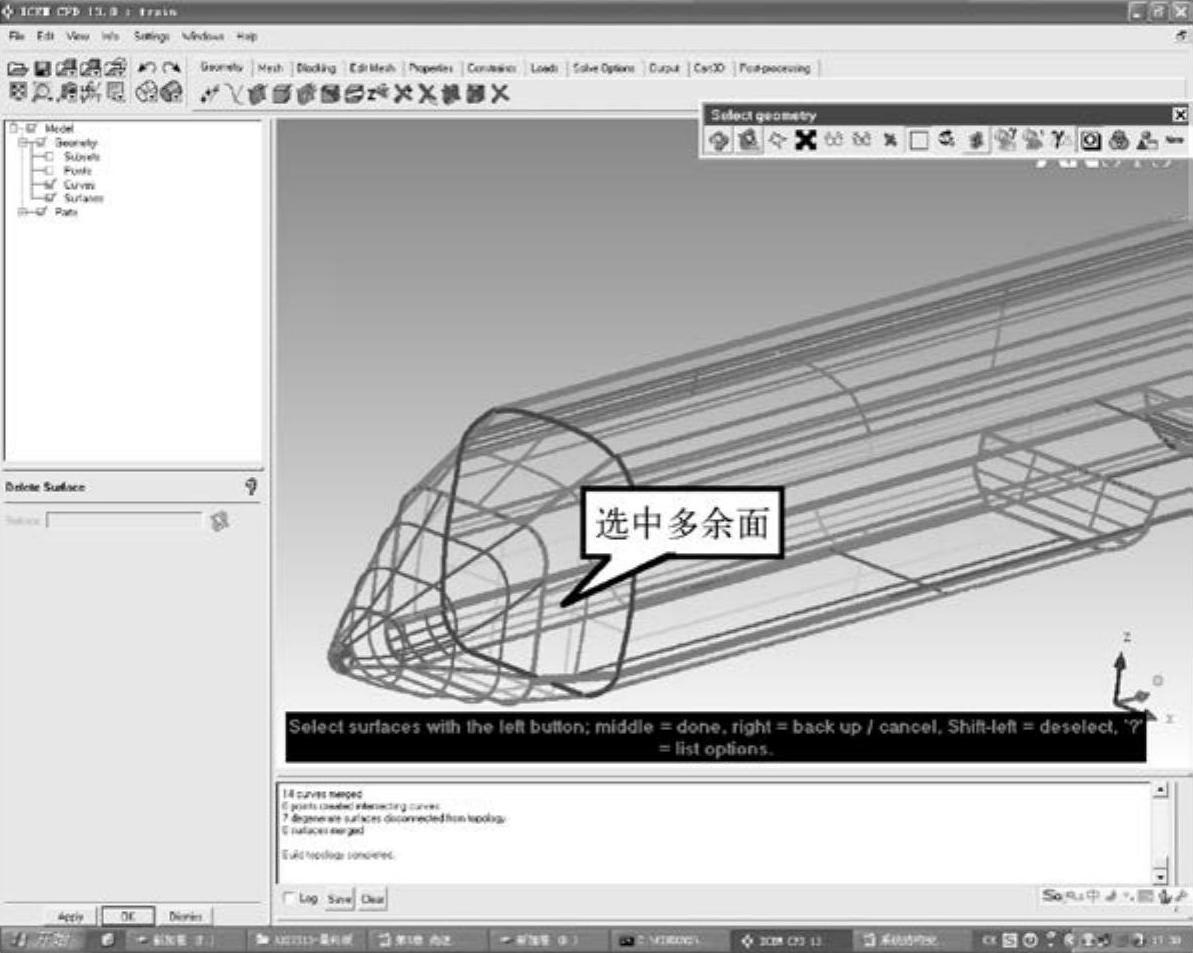Screen dimensions: 1193x953
Task: Enable the Points checkbox in tree
Action: point(49,171)
